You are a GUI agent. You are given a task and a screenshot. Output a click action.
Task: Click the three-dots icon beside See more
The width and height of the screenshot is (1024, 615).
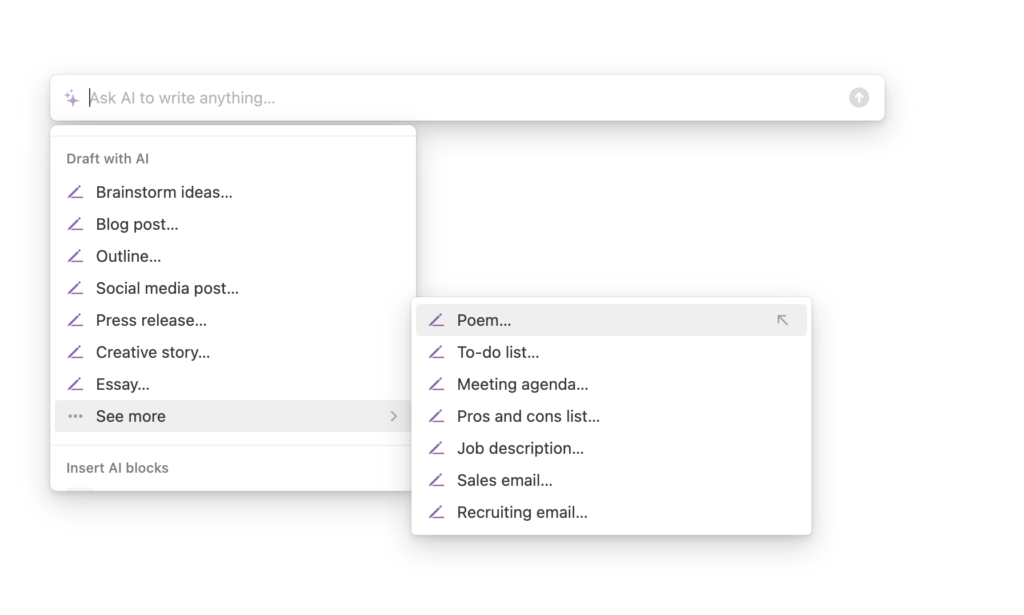click(75, 416)
